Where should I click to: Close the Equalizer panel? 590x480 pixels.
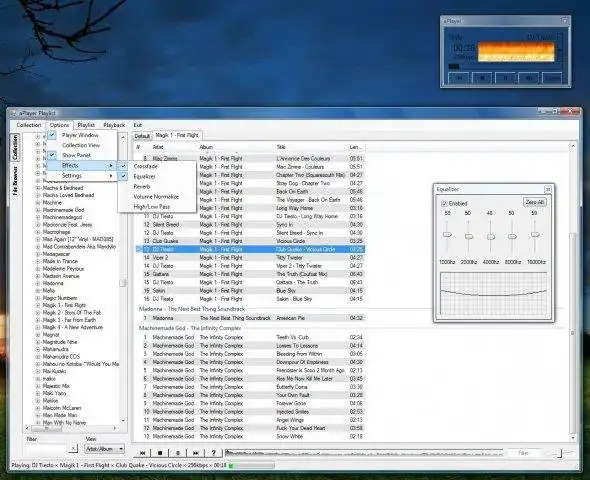coord(548,189)
